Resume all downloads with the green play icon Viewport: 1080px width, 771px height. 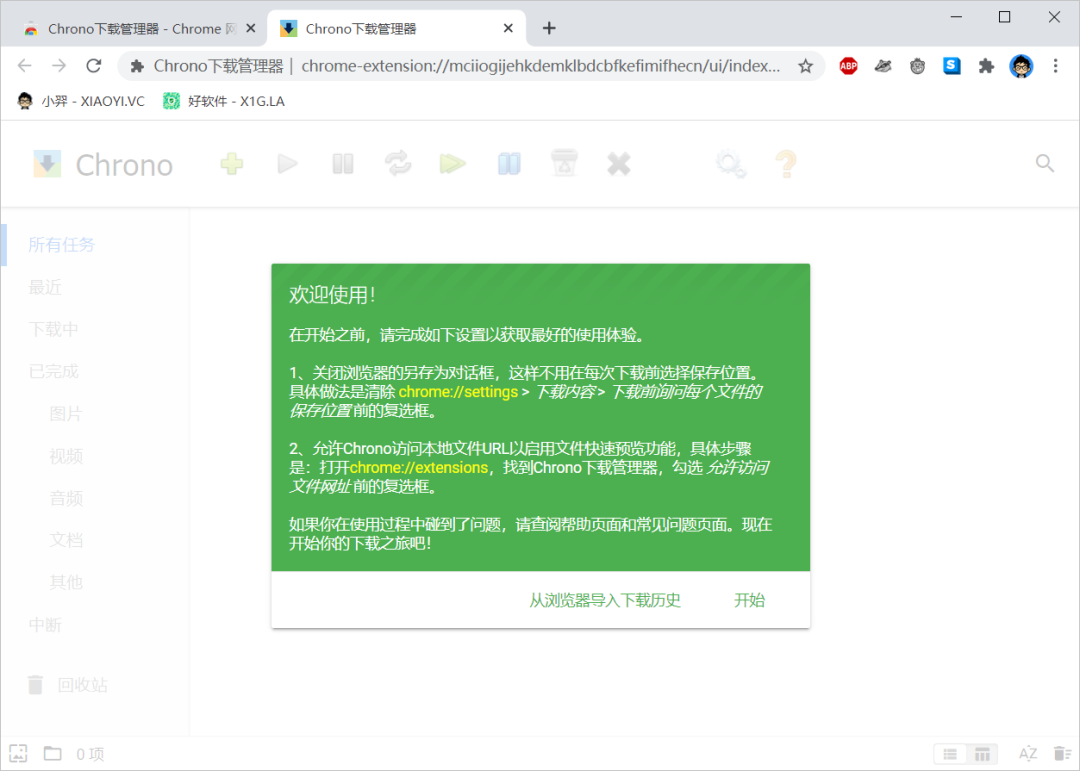tap(451, 163)
